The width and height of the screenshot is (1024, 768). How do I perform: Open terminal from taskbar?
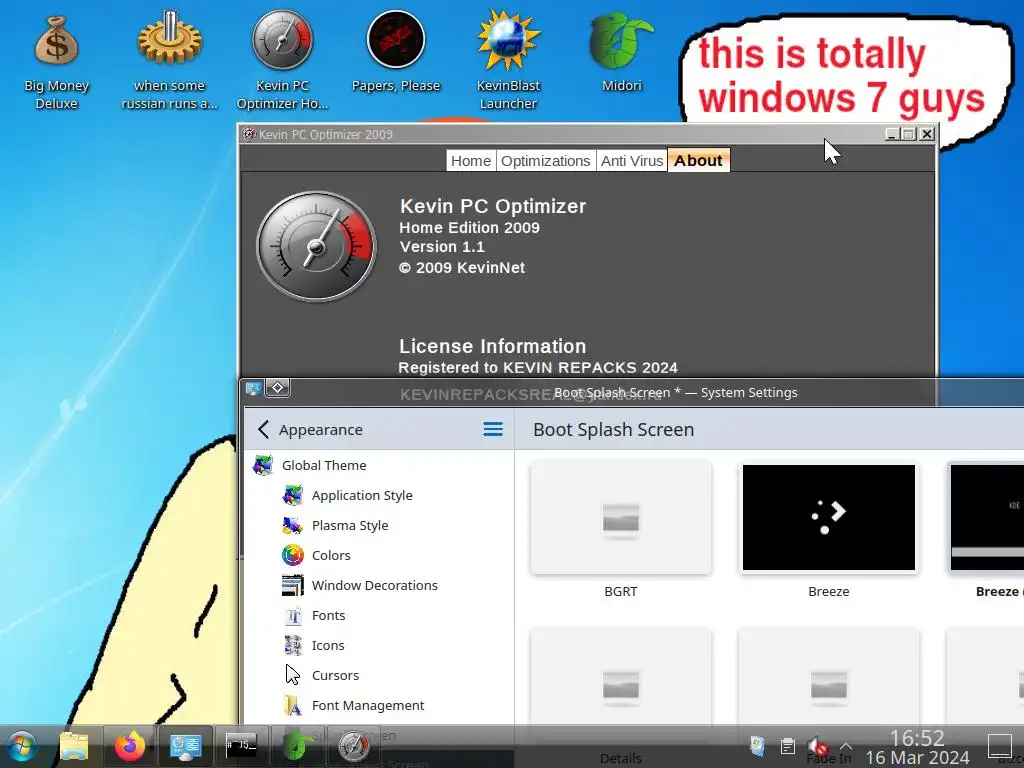coord(242,746)
